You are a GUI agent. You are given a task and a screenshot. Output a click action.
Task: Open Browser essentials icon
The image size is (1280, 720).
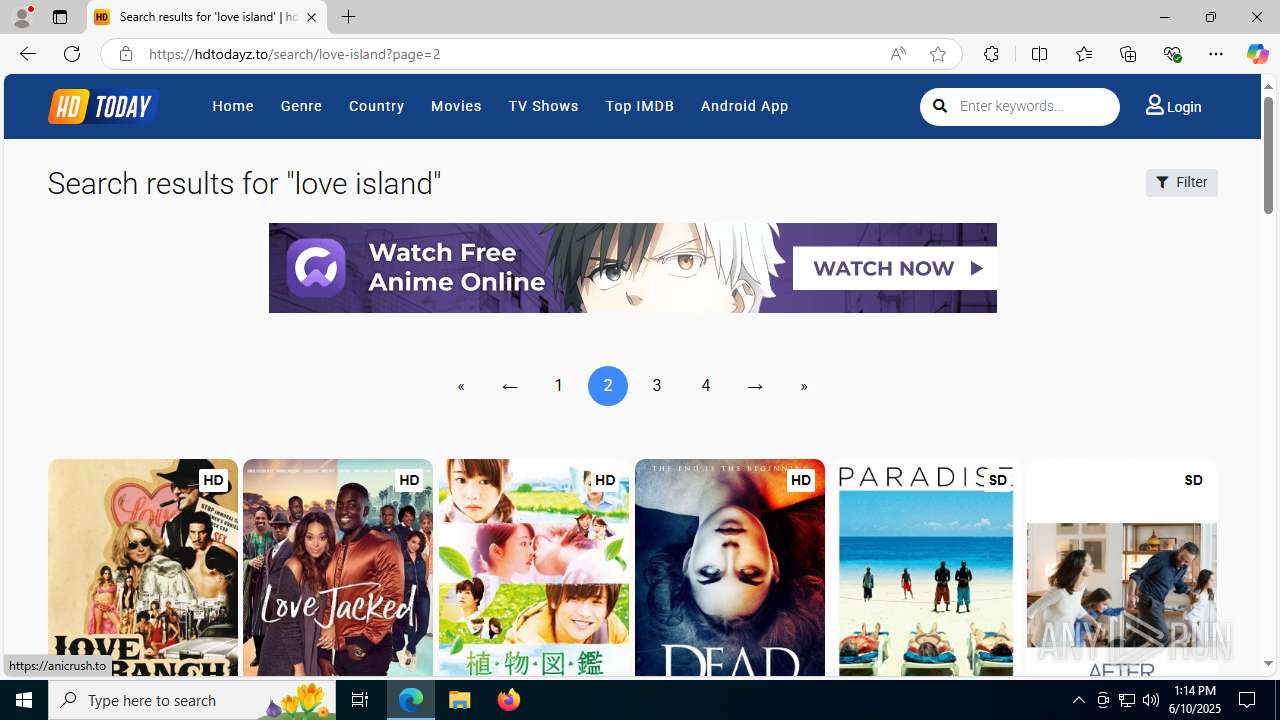pos(1172,54)
